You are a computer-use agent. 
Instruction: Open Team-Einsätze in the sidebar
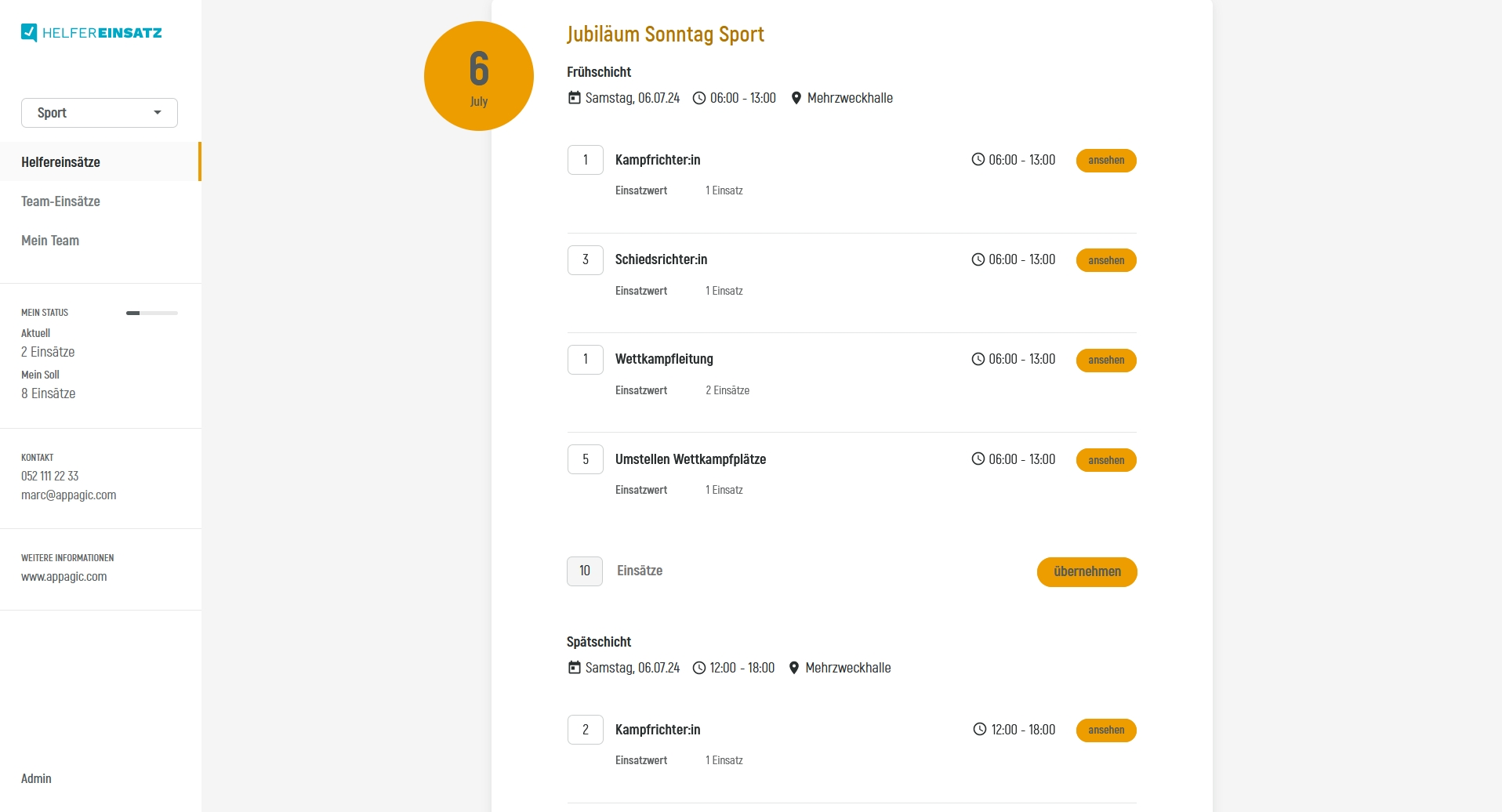tap(61, 201)
